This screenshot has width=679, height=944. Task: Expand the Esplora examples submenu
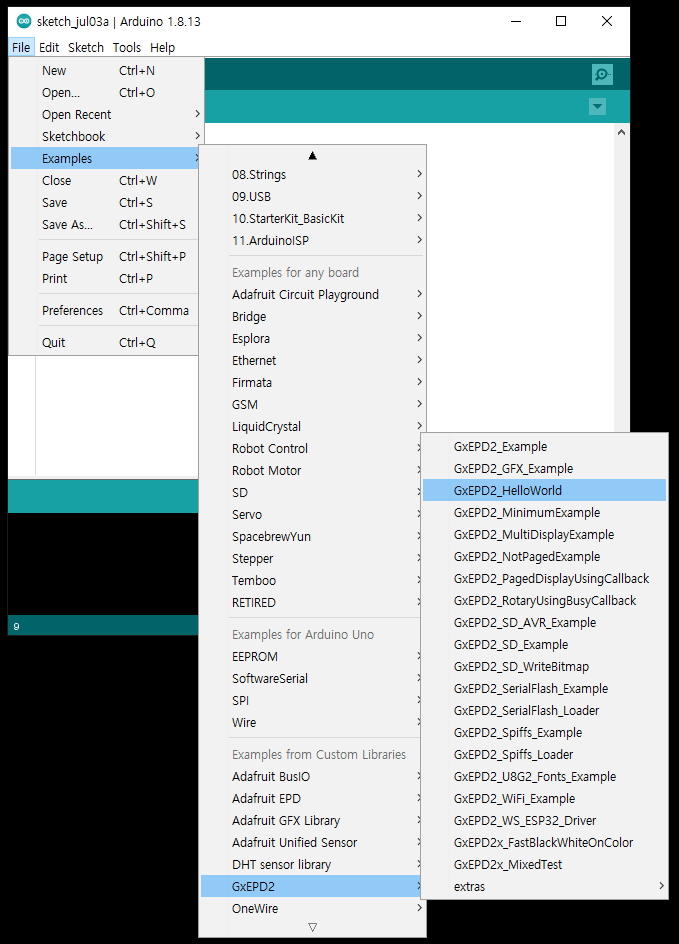pos(312,338)
